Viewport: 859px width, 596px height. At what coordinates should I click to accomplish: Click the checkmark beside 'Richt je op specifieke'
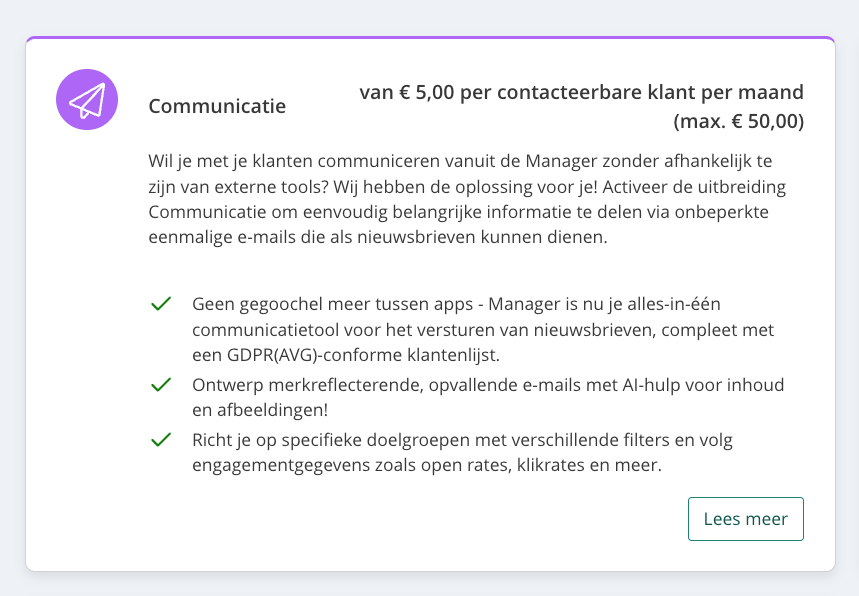160,439
